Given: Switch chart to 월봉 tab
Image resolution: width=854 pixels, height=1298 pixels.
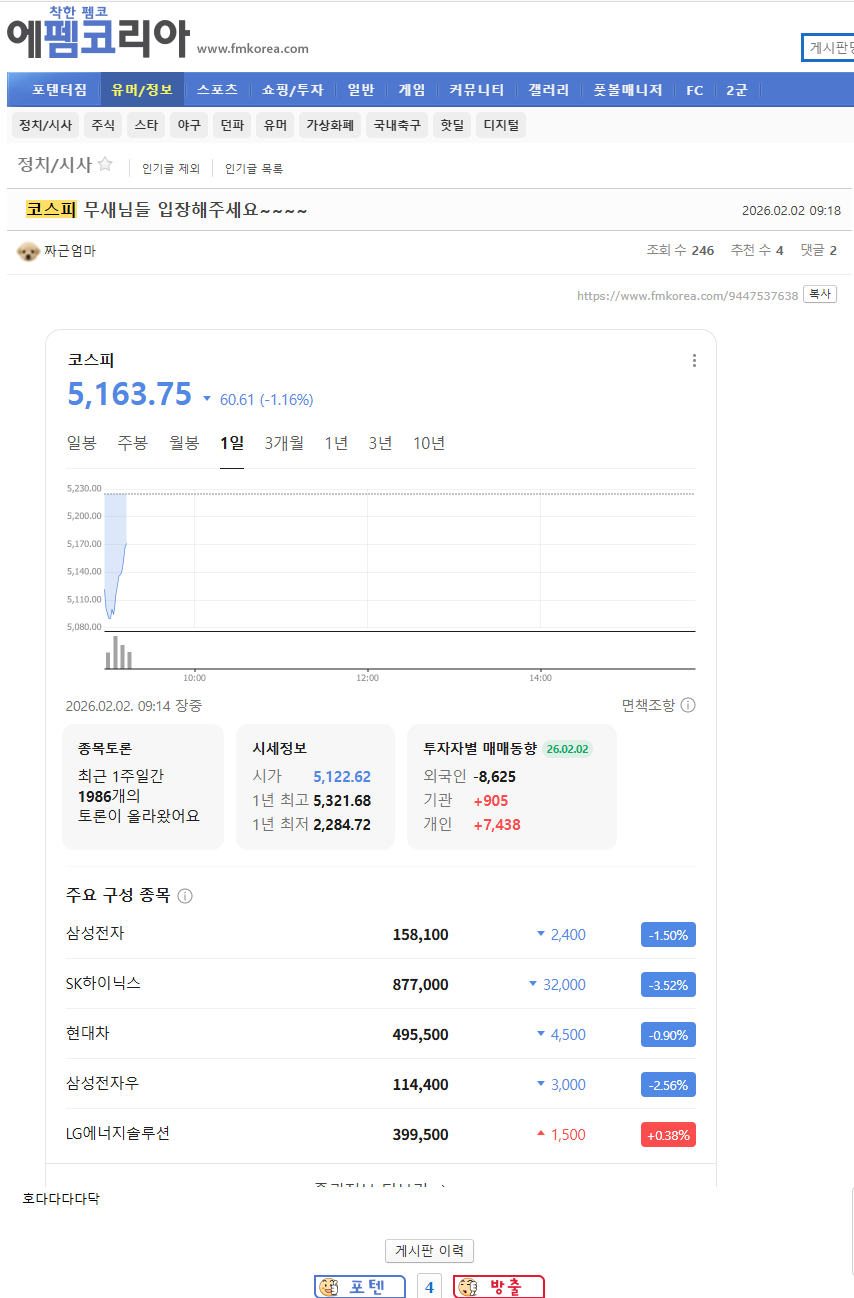Looking at the screenshot, I should click(184, 443).
